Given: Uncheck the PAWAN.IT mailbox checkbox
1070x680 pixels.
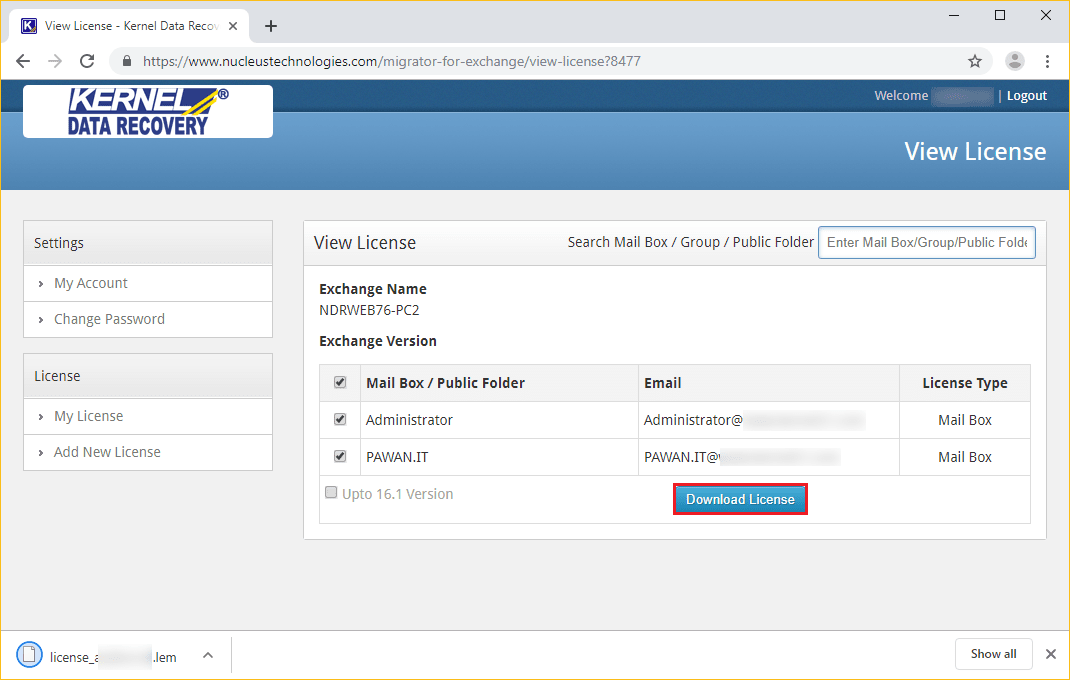Looking at the screenshot, I should click(x=340, y=456).
